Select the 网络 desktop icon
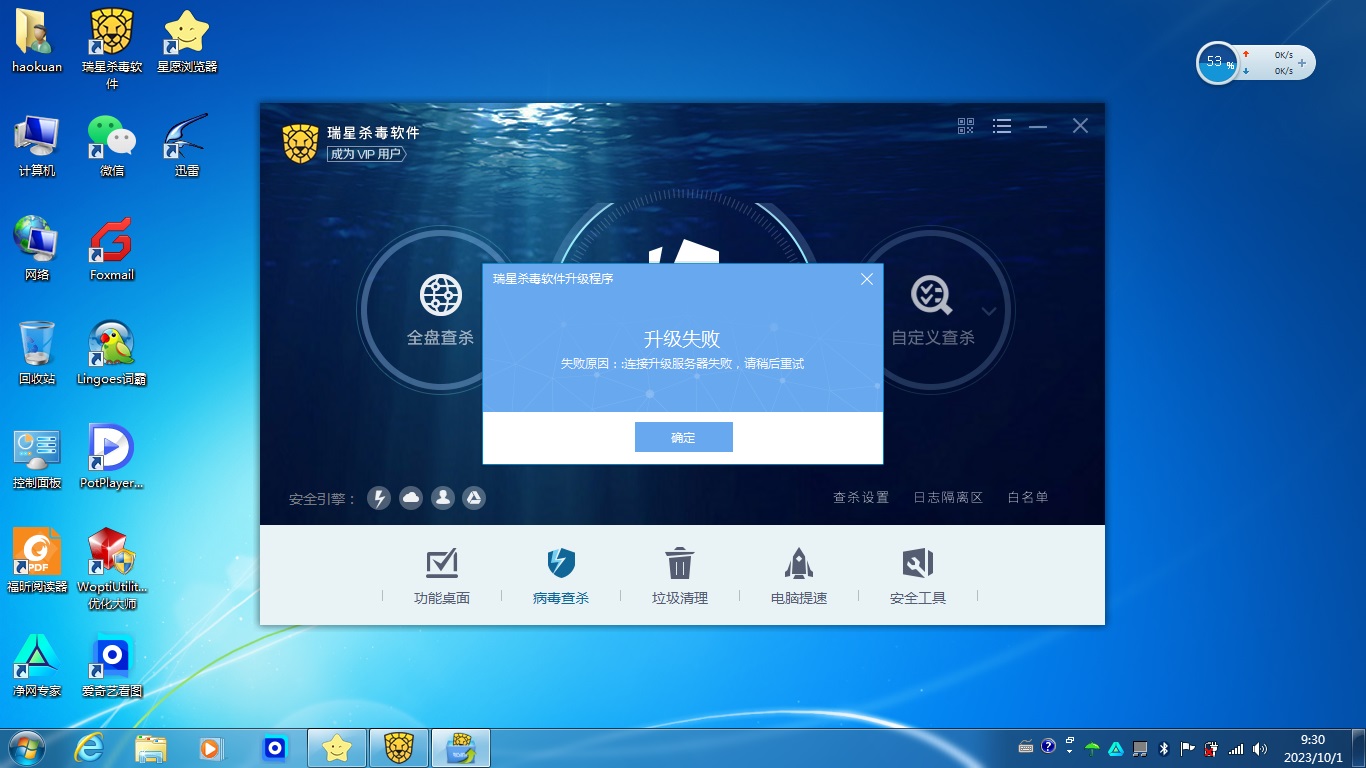 point(37,249)
